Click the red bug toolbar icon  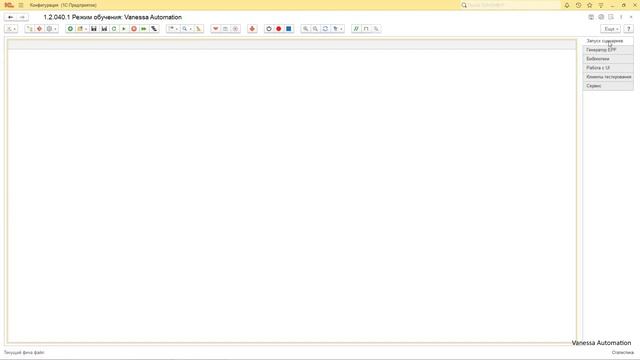click(252, 29)
